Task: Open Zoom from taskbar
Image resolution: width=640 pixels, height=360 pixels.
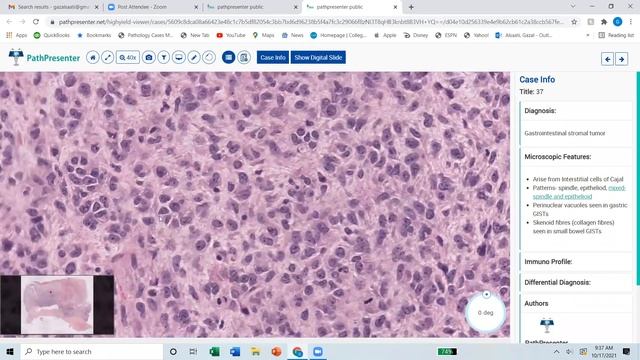Action: click(318, 351)
